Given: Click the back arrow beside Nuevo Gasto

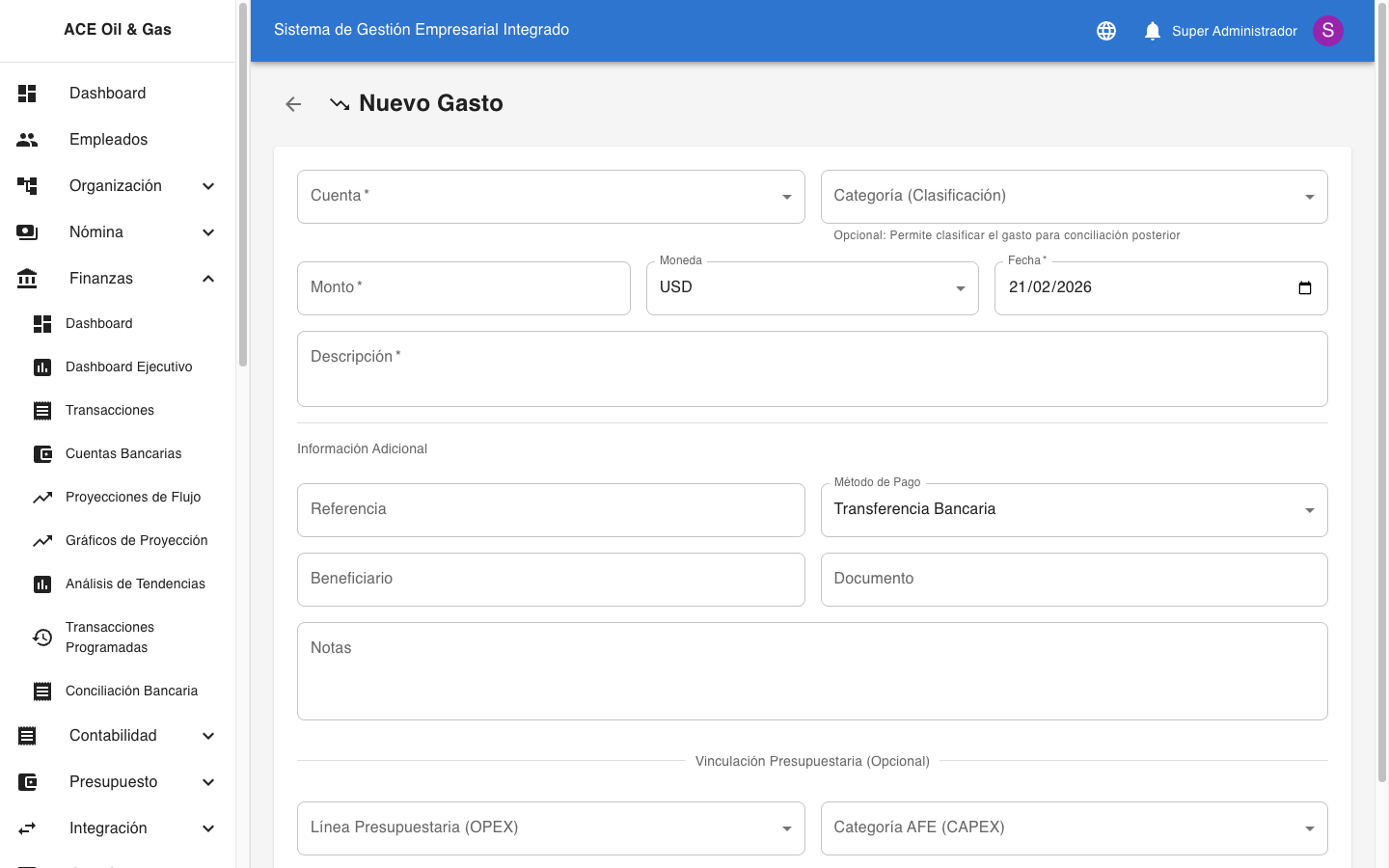Looking at the screenshot, I should pyautogui.click(x=293, y=104).
